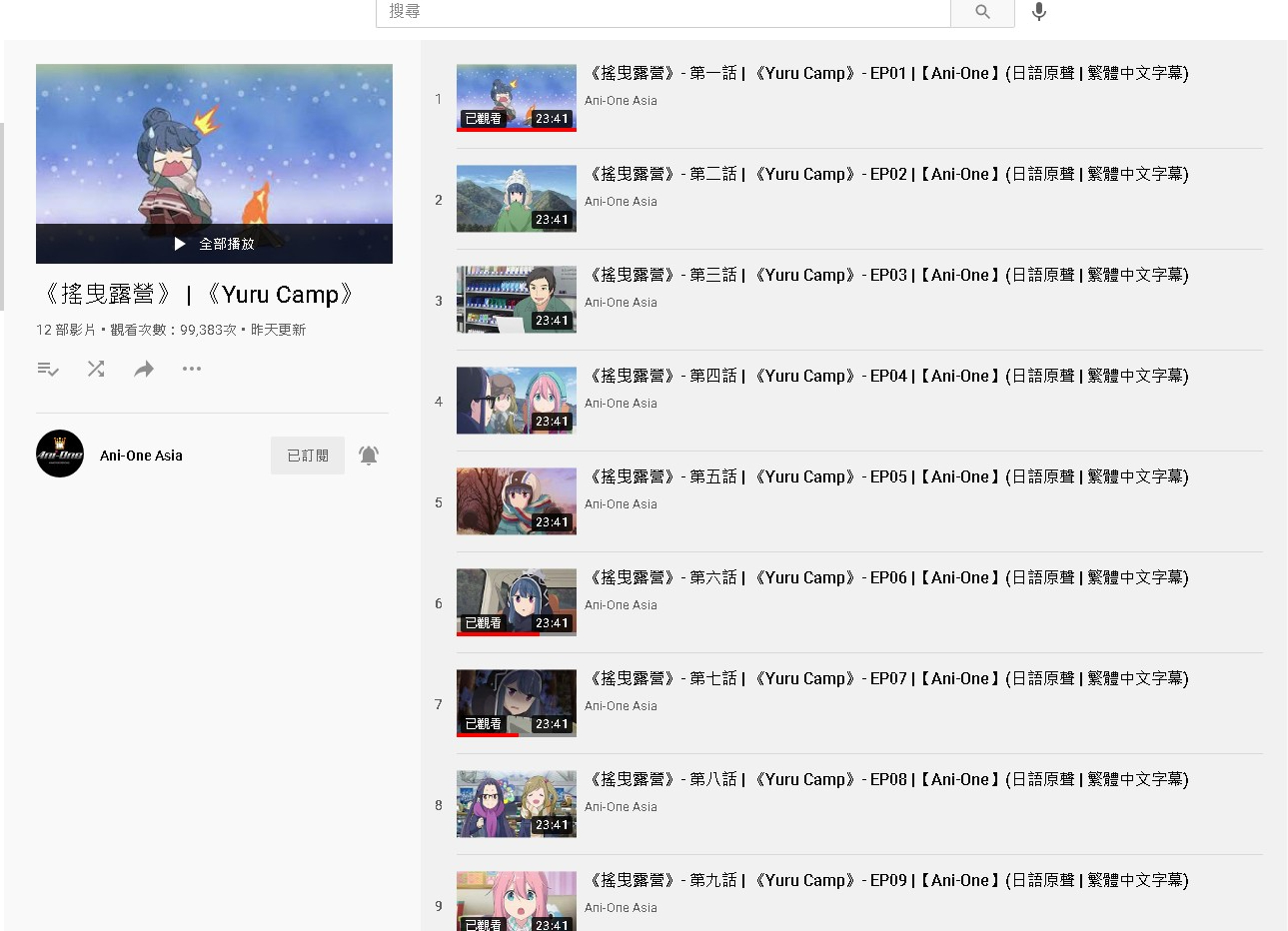This screenshot has height=931, width=1288.
Task: Open the EP04 video title link
Action: click(887, 376)
